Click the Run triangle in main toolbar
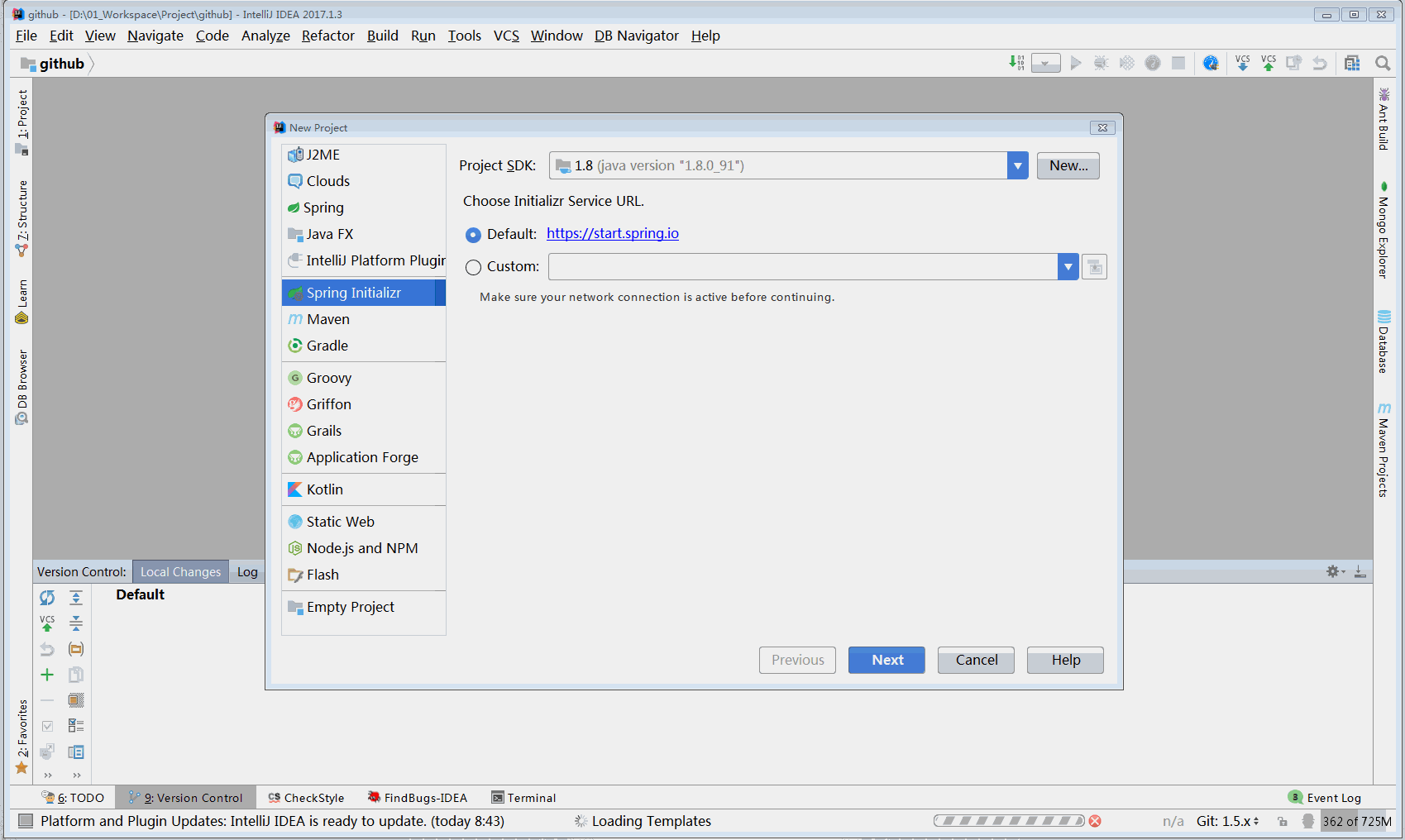The width and height of the screenshot is (1405, 840). [x=1075, y=63]
